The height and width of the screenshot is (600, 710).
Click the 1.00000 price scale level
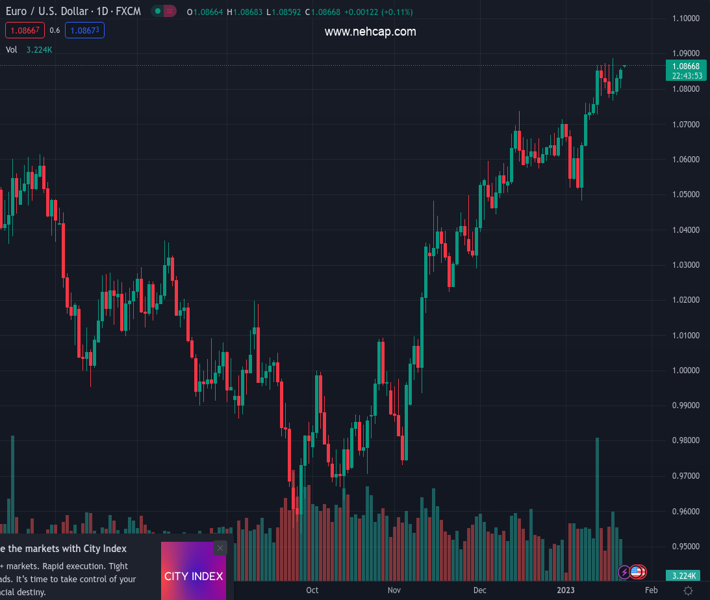(x=685, y=370)
